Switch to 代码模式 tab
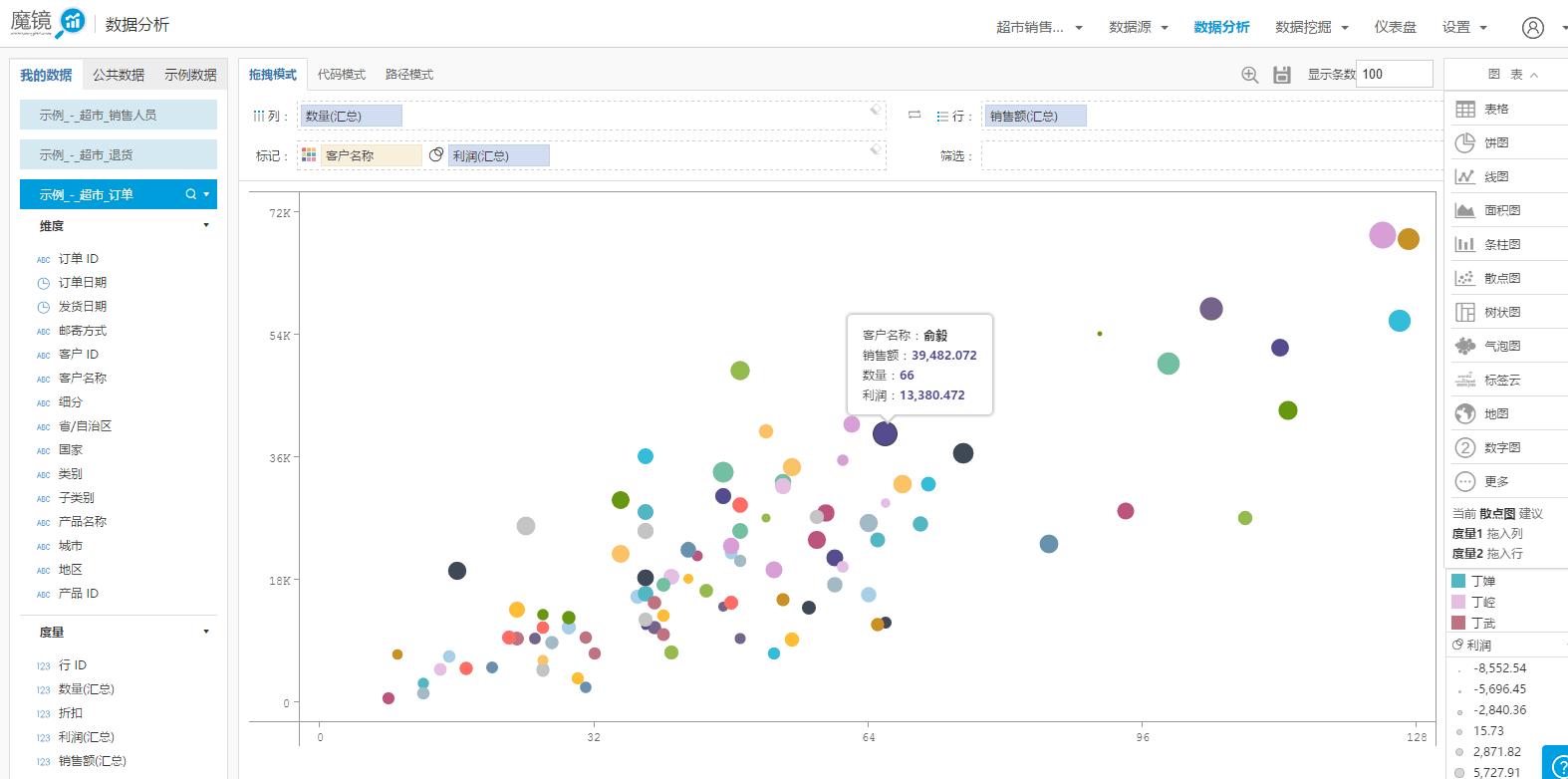 point(342,75)
